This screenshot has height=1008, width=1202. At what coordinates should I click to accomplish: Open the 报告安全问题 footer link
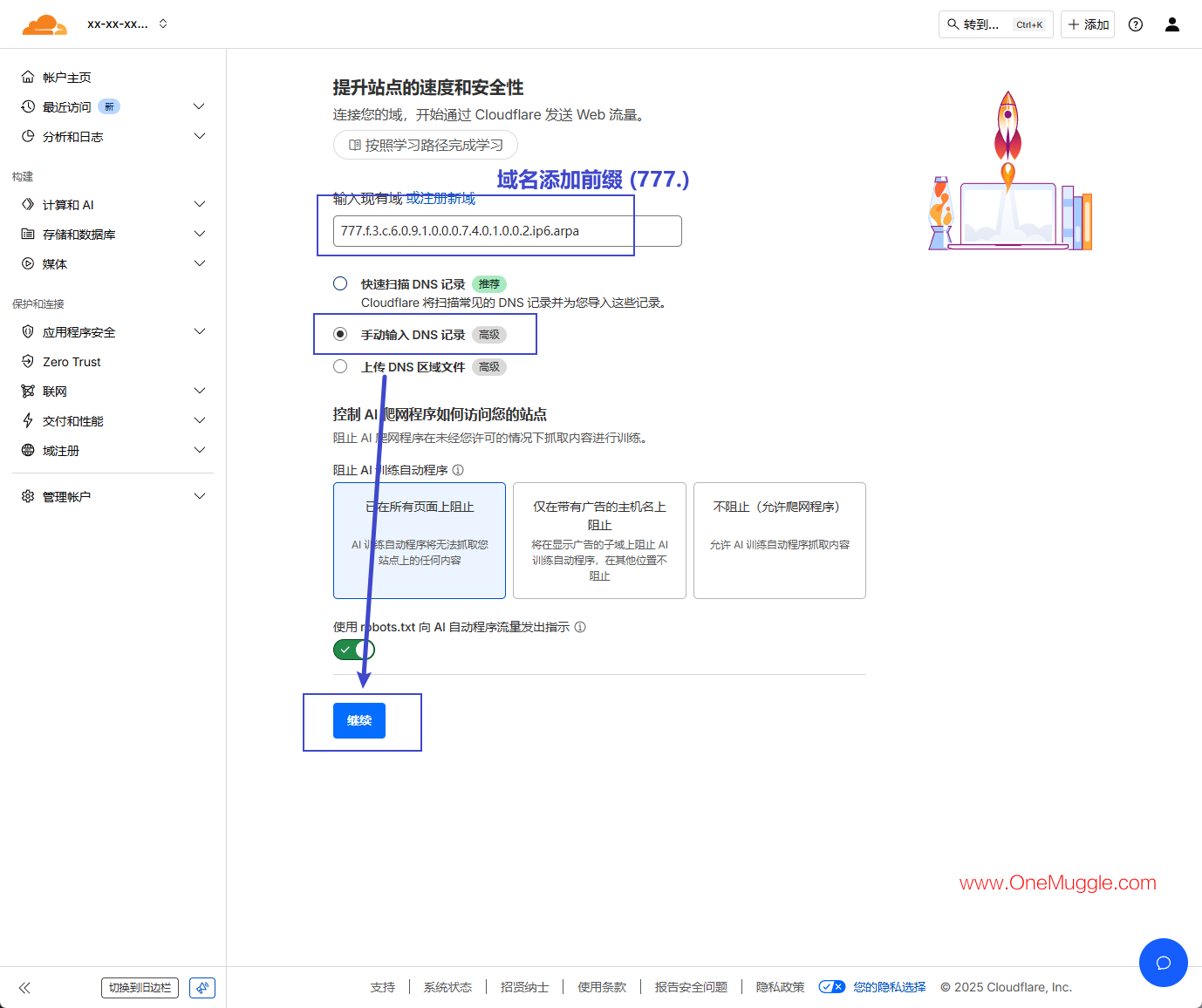pyautogui.click(x=691, y=987)
